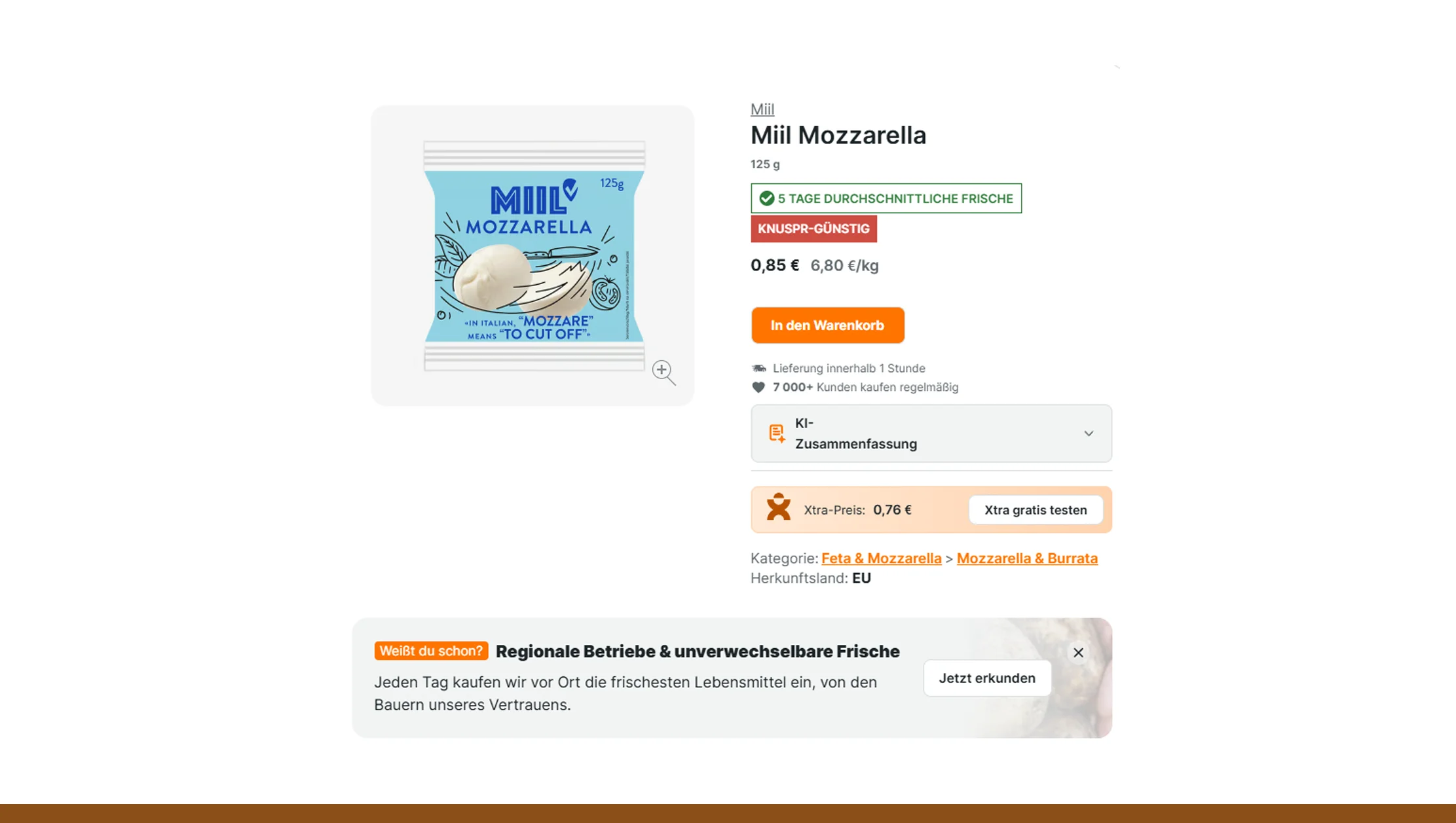The height and width of the screenshot is (823, 1456).
Task: Click the 5 Tage Durchschnittliche Frische badge
Action: point(886,198)
